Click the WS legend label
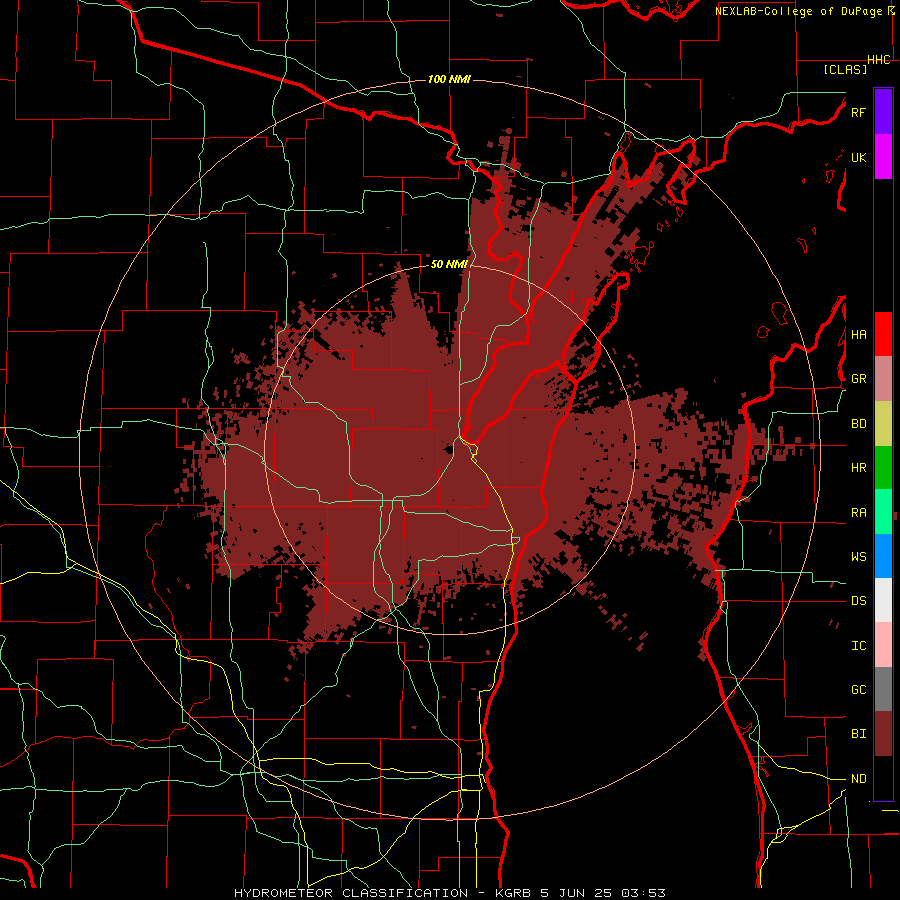900x900 pixels. [858, 557]
